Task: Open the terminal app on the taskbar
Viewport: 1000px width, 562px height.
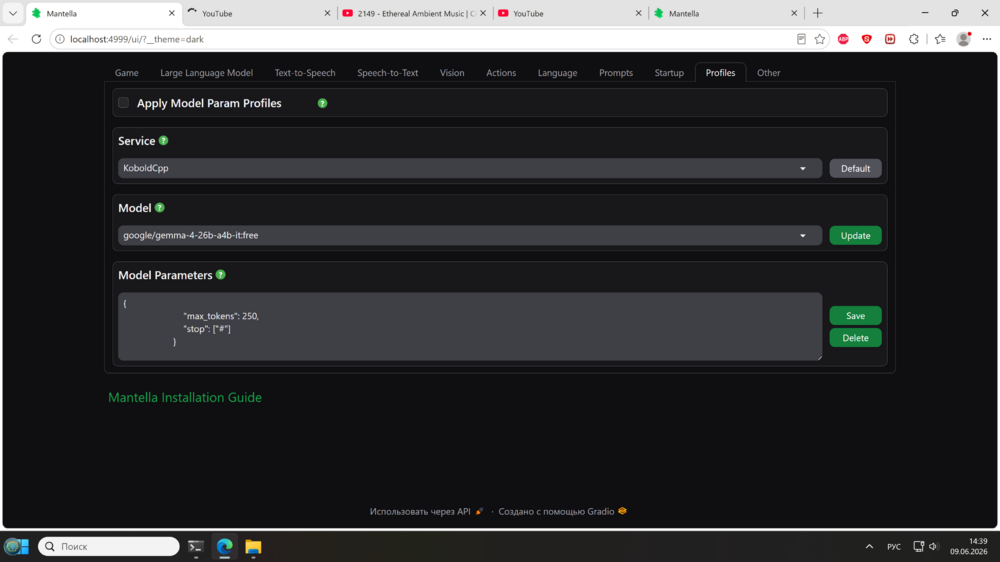Action: coord(196,547)
